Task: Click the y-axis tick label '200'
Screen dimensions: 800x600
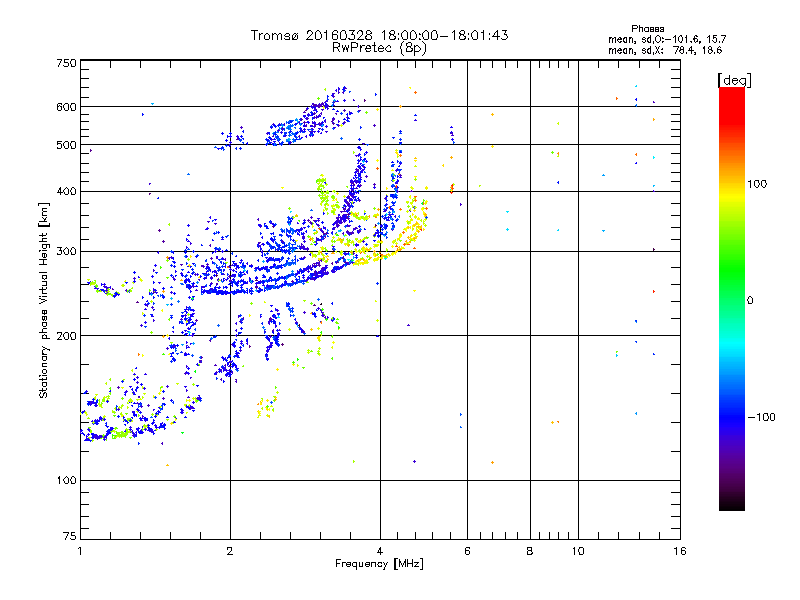Action: (x=66, y=336)
